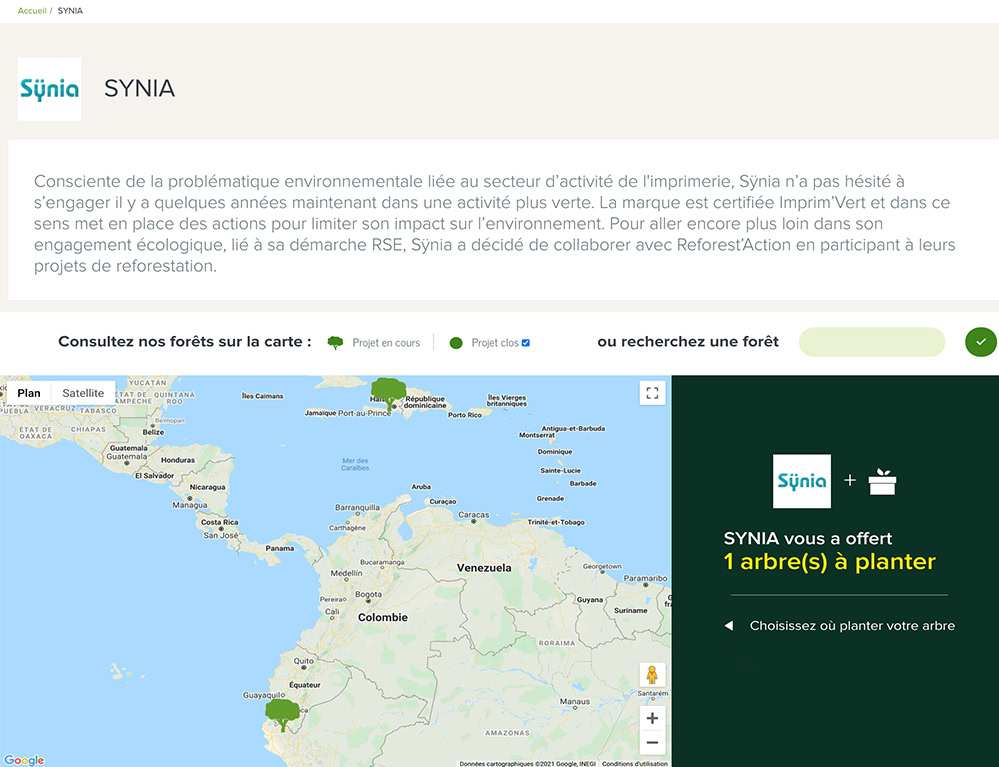Click the Synia logo thumbnail in header
This screenshot has width=999, height=767.
pos(49,89)
